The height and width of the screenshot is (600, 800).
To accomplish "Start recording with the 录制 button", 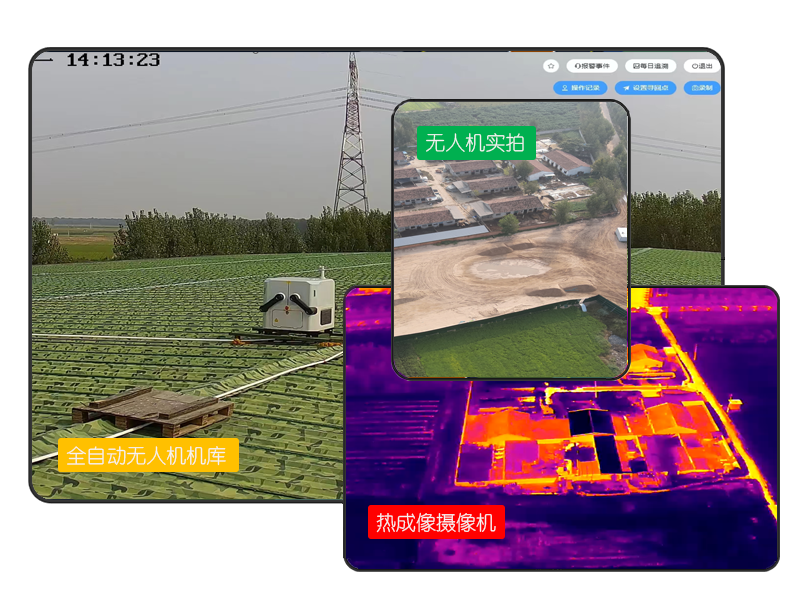I will (x=702, y=88).
